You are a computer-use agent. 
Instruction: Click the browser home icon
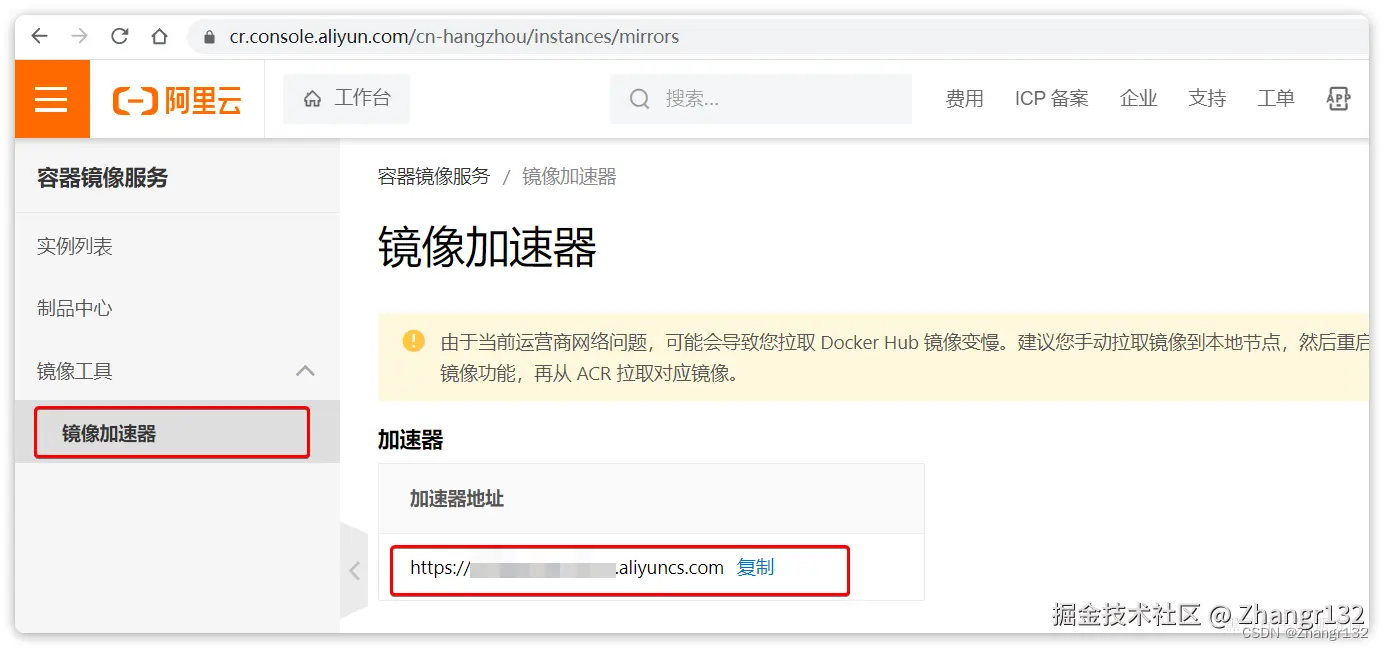tap(159, 36)
